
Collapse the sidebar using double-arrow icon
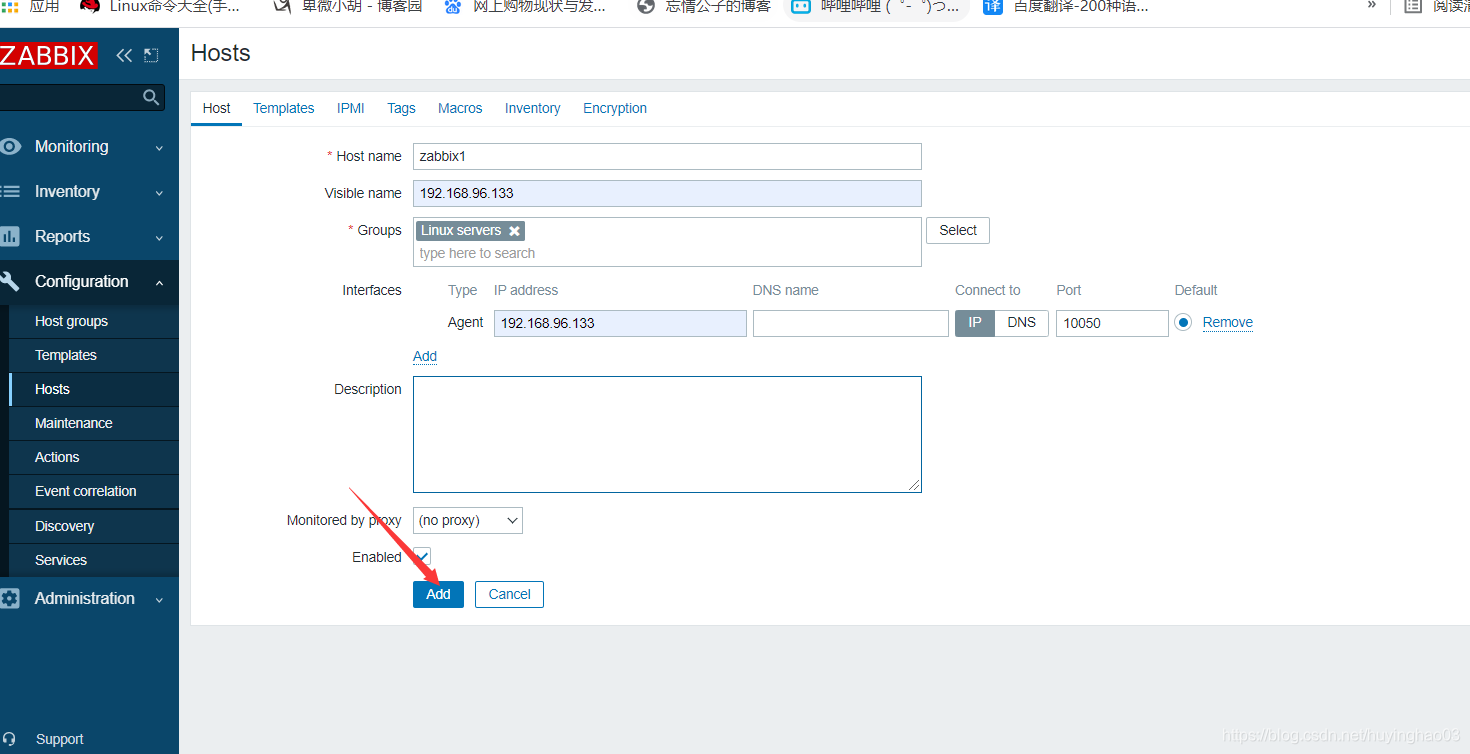pos(124,55)
